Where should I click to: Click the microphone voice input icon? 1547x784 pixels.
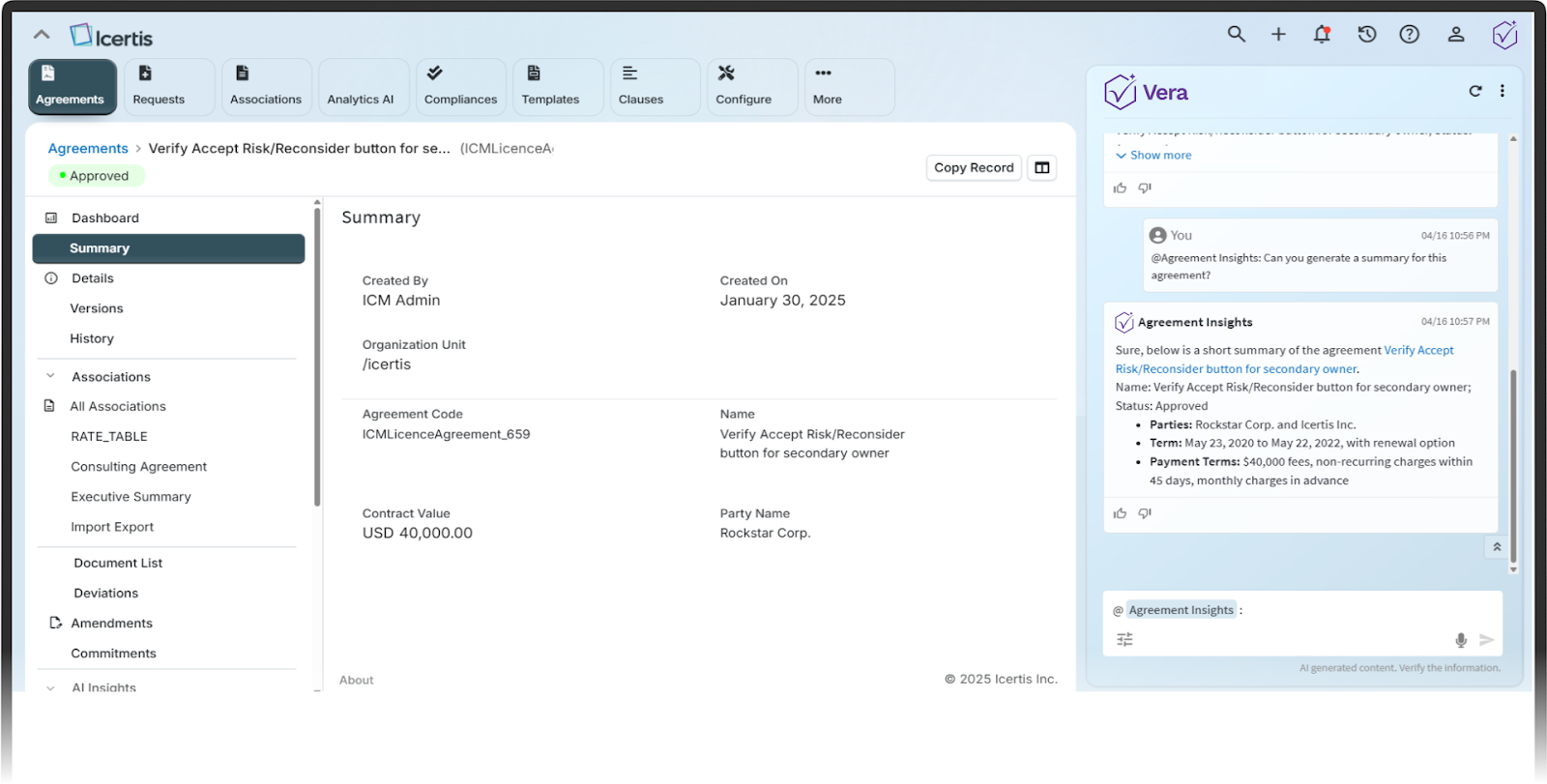coord(1461,640)
